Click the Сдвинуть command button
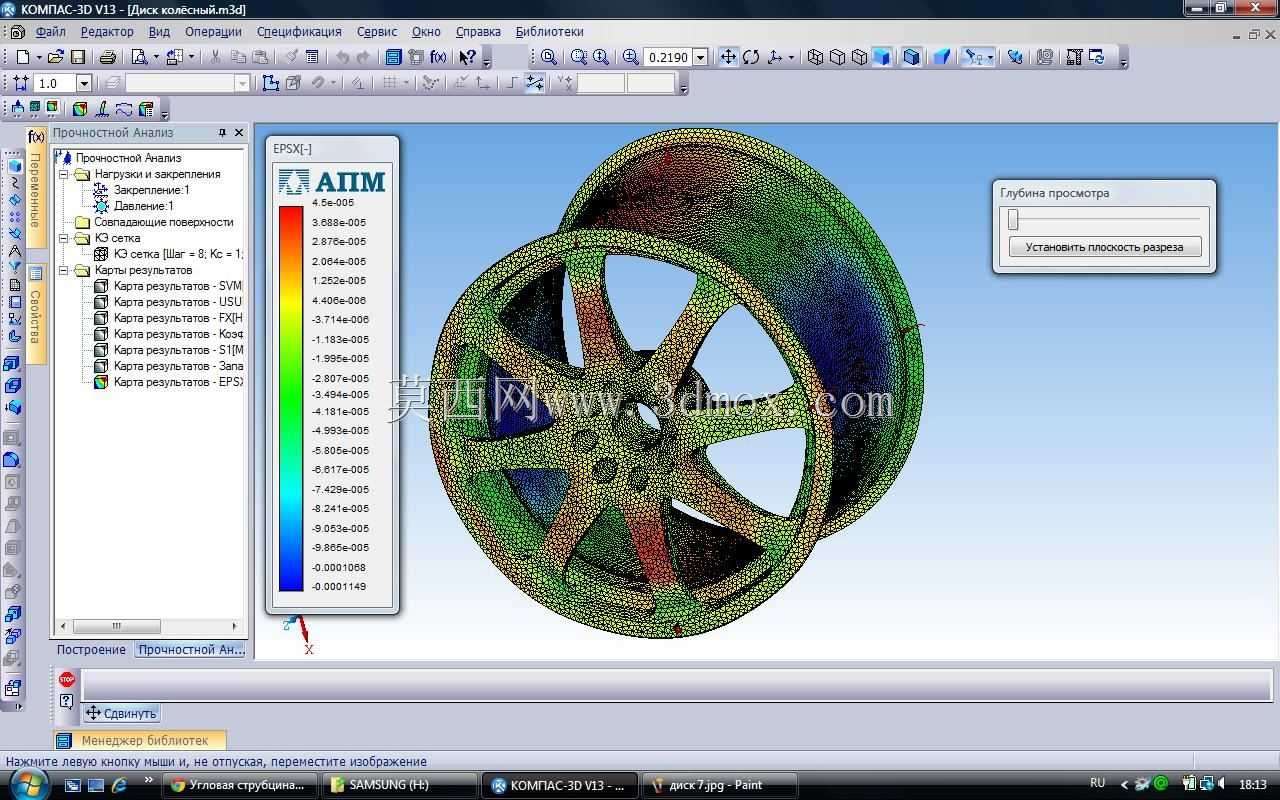The height and width of the screenshot is (800, 1280). (121, 713)
